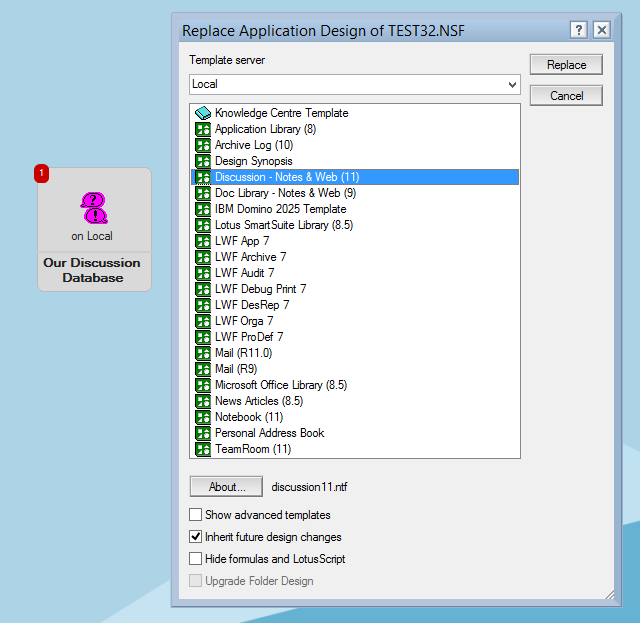640x623 pixels.
Task: Click the Archive Log template icon
Action: 202,145
